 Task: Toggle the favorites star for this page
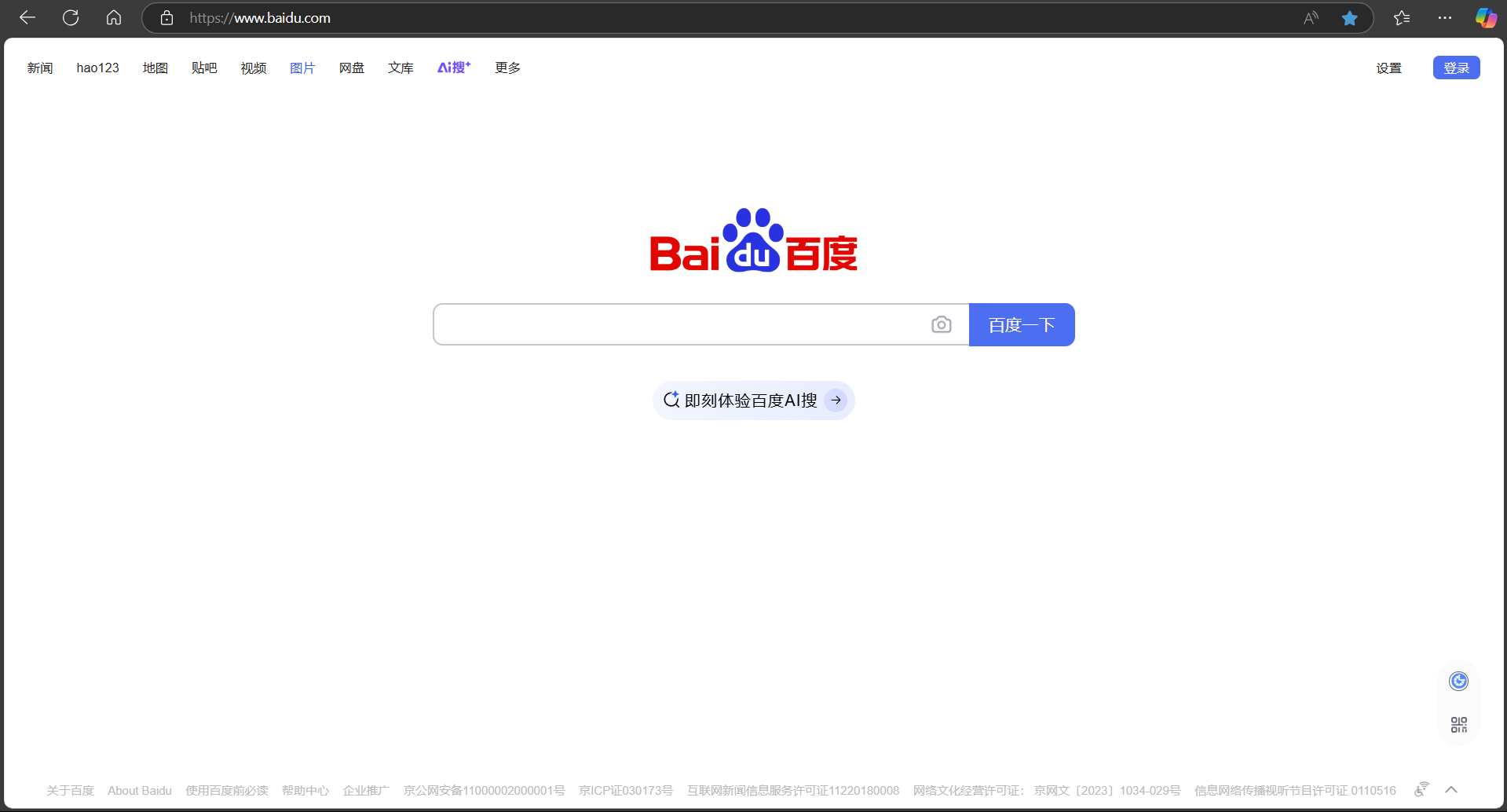point(1349,18)
